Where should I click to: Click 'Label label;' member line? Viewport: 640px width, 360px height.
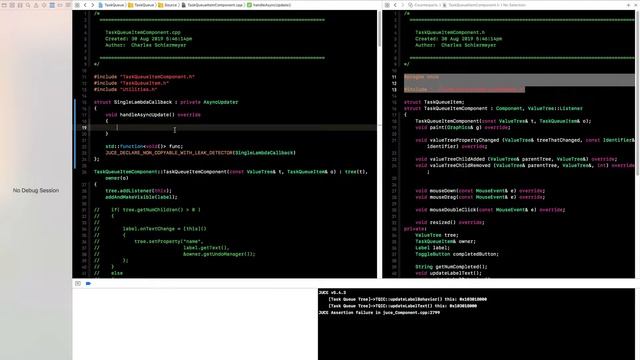[x=432, y=248]
